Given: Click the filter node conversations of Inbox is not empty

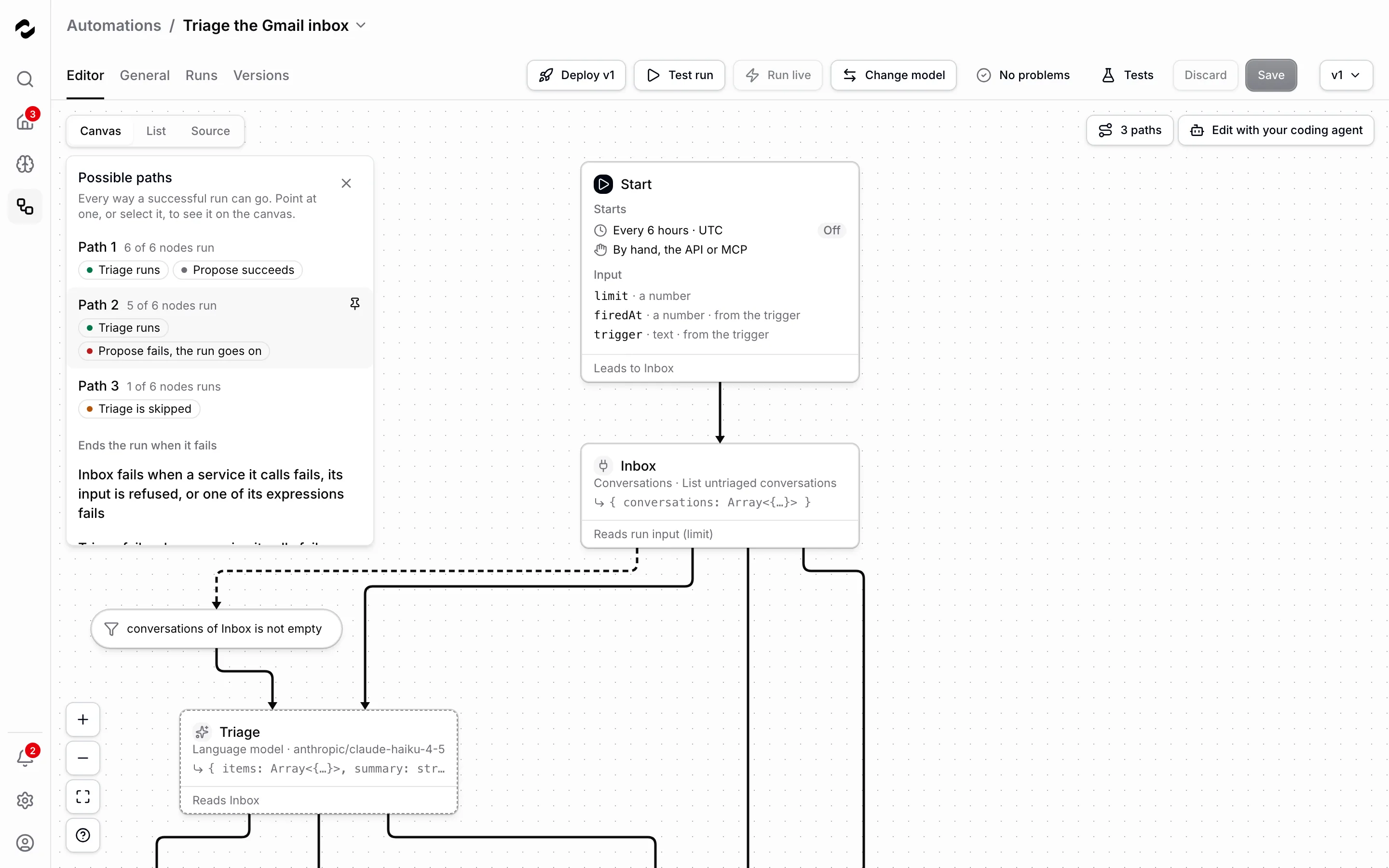Looking at the screenshot, I should point(217,629).
